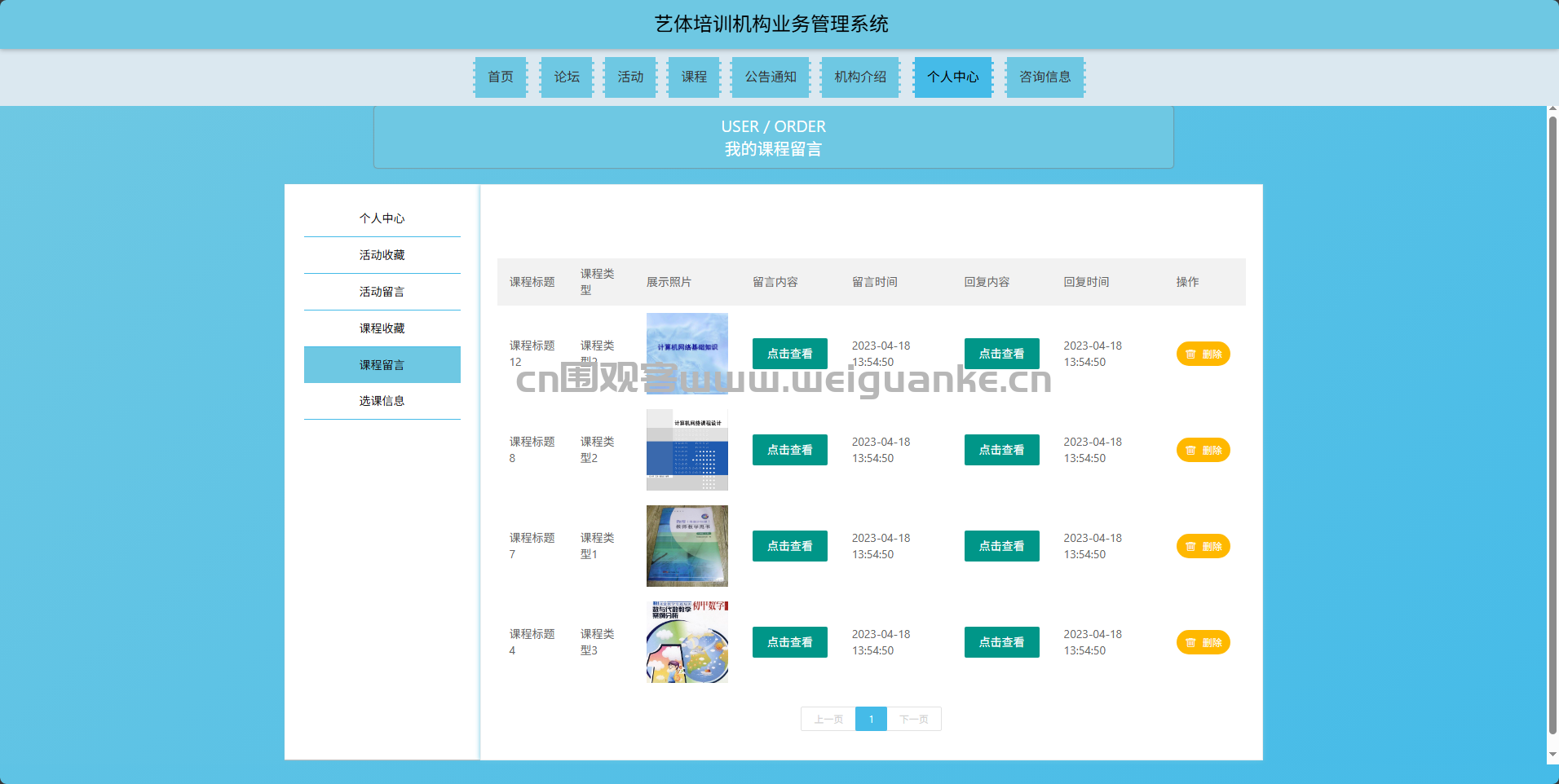Click the scrollbar down arrow
The height and width of the screenshot is (784, 1559).
[1552, 755]
